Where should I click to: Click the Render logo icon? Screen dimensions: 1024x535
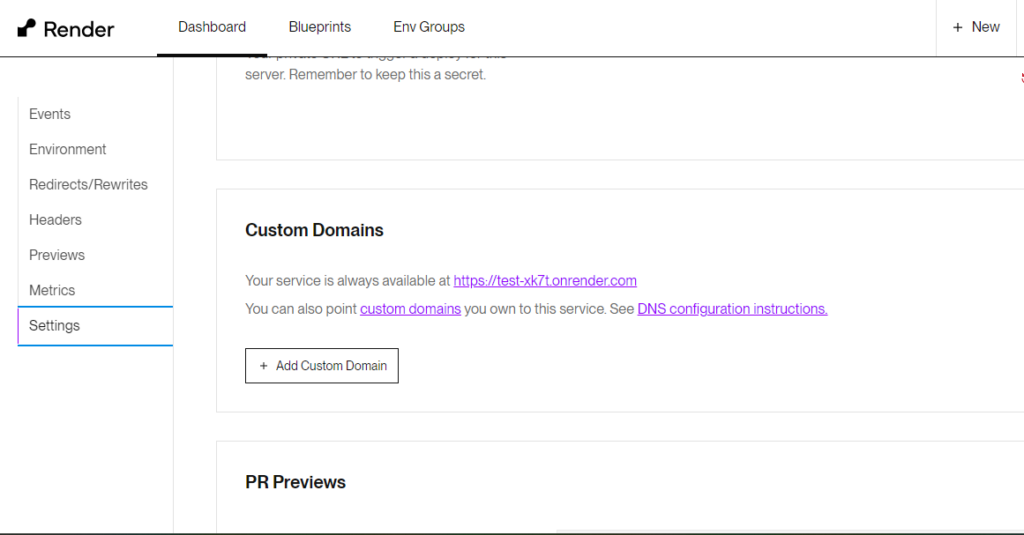(x=26, y=28)
